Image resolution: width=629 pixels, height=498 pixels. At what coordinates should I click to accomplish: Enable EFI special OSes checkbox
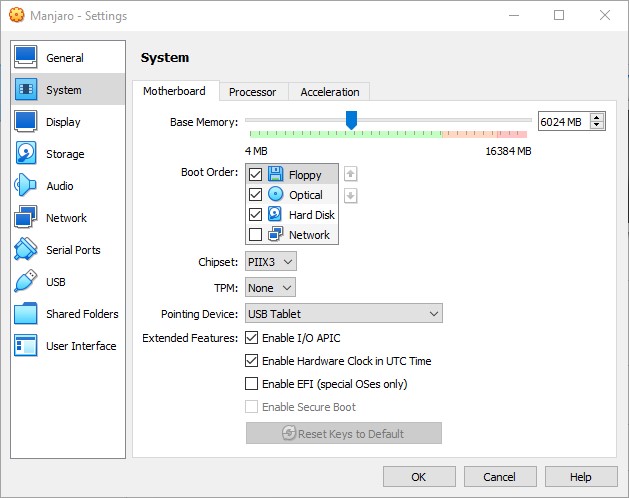[252, 384]
